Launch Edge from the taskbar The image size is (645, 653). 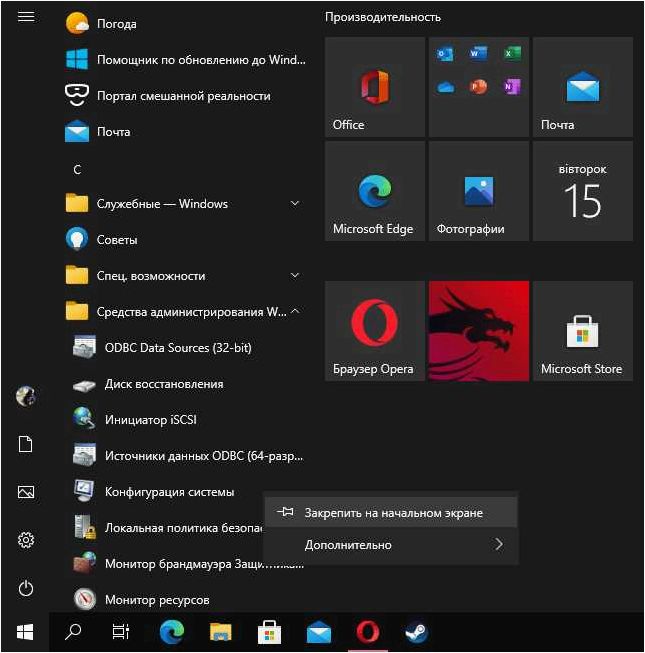point(172,632)
